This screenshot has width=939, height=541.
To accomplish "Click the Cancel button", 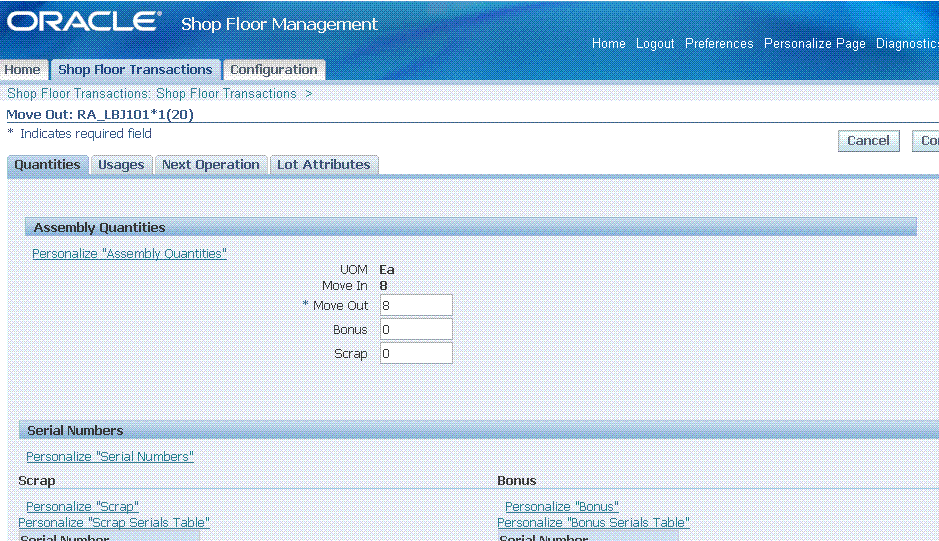I will [x=868, y=141].
